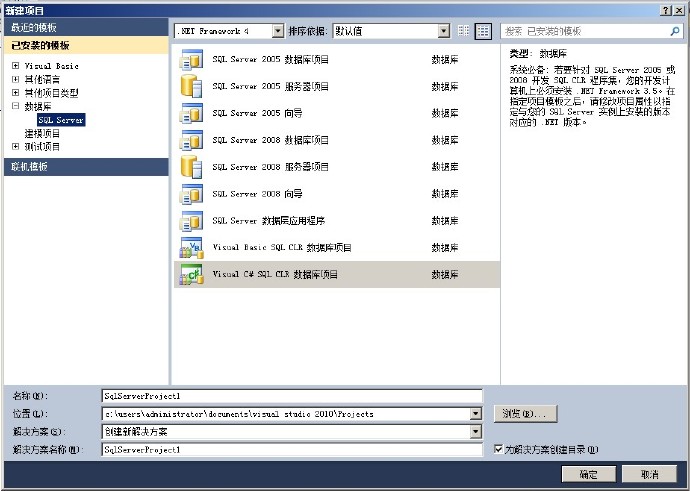This screenshot has height=491, width=690.
Task: Select SQL Server 2005 向导 template name
Action: pyautogui.click(x=257, y=113)
